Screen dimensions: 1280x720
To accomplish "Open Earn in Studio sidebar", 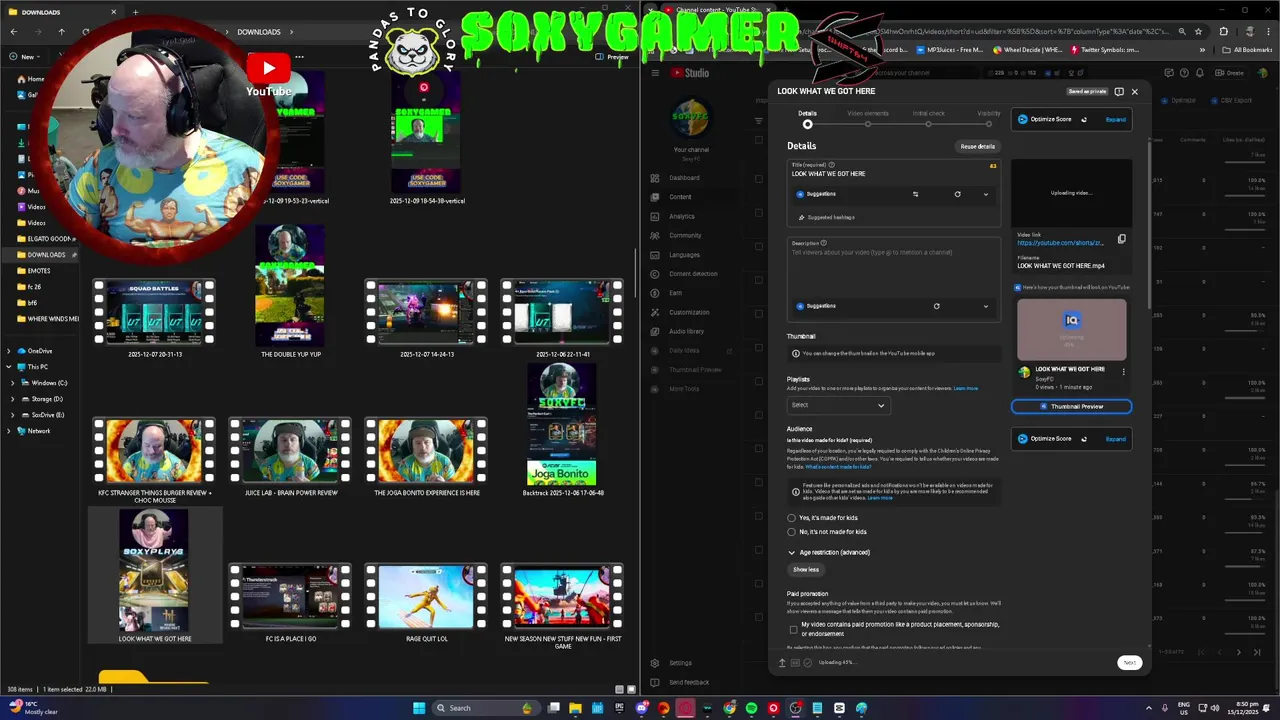I will [x=675, y=293].
